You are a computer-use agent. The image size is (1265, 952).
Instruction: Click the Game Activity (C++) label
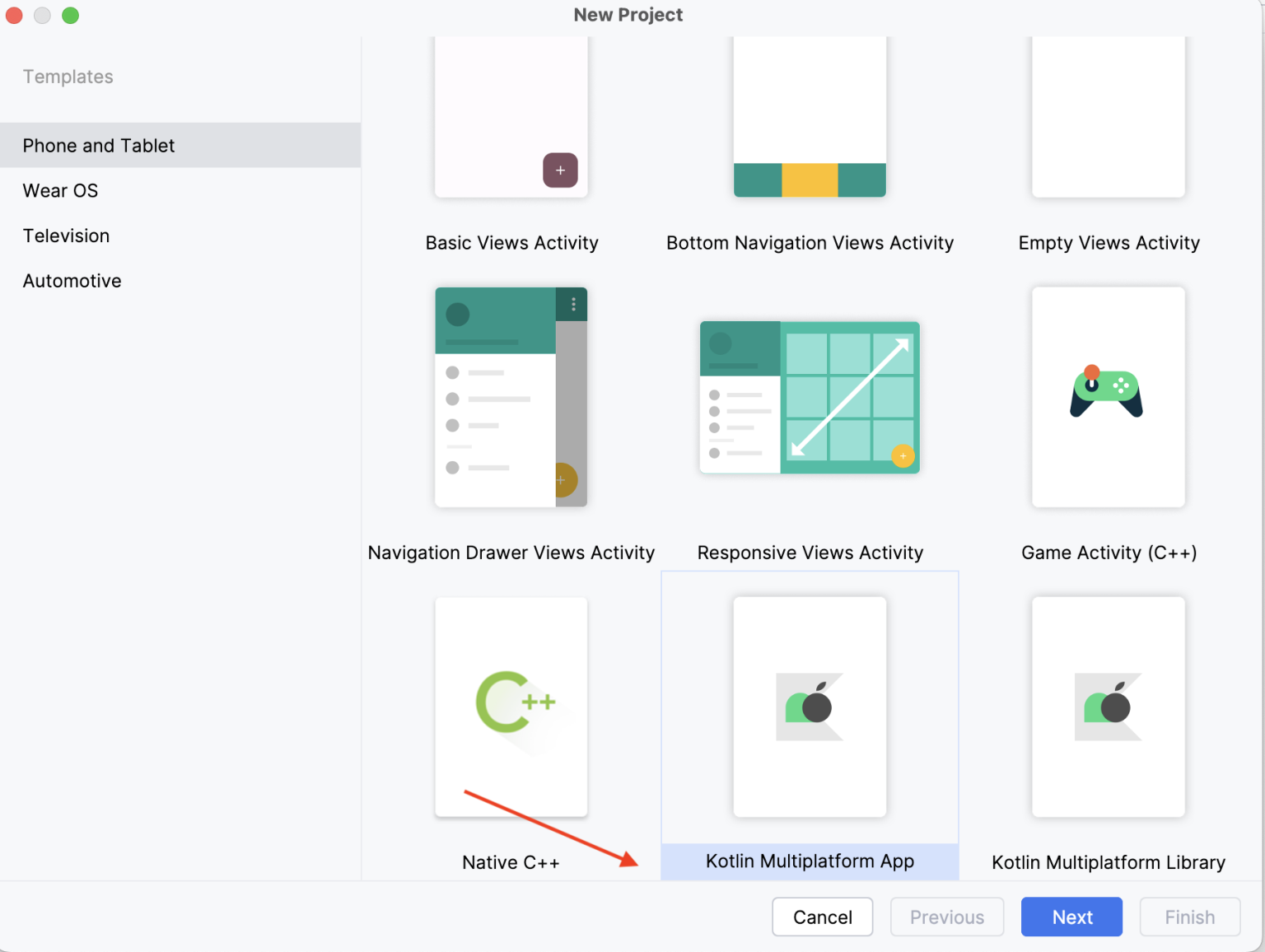tap(1109, 553)
